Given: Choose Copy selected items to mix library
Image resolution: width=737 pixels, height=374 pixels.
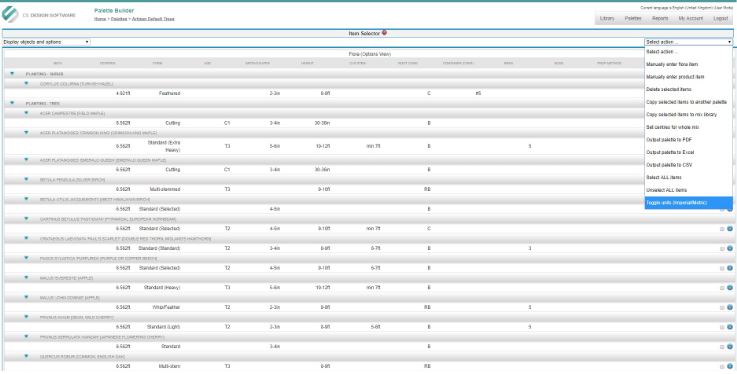Looking at the screenshot, I should [x=688, y=115].
